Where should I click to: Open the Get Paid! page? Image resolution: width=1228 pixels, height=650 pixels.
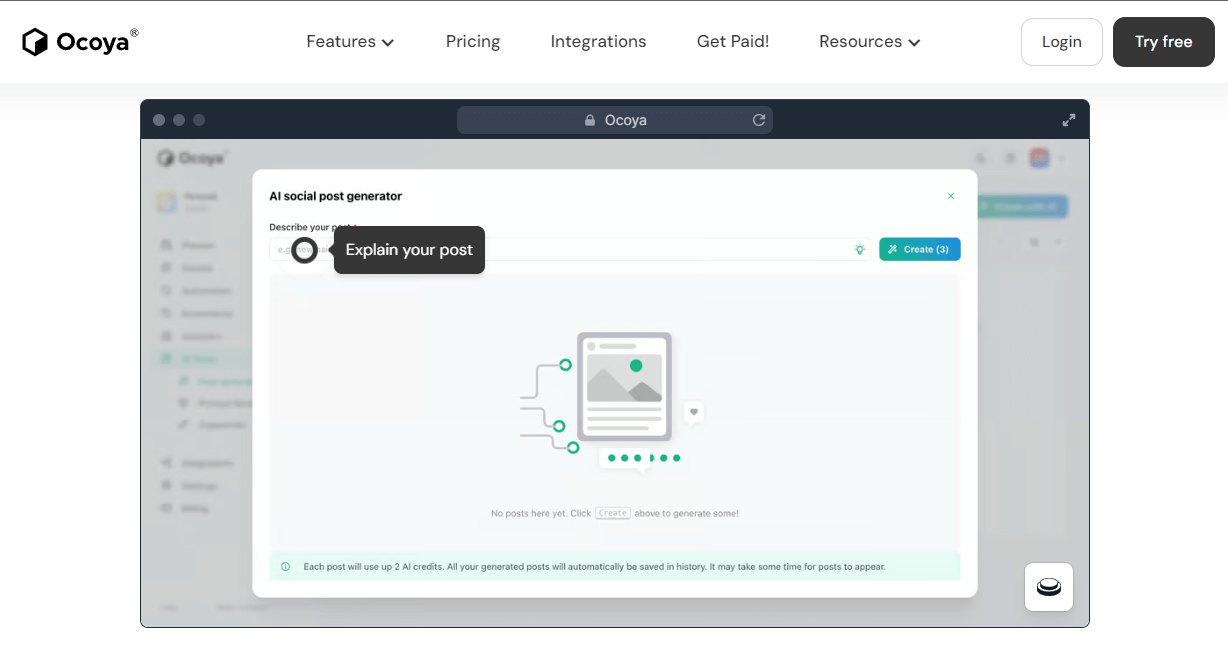click(x=733, y=42)
